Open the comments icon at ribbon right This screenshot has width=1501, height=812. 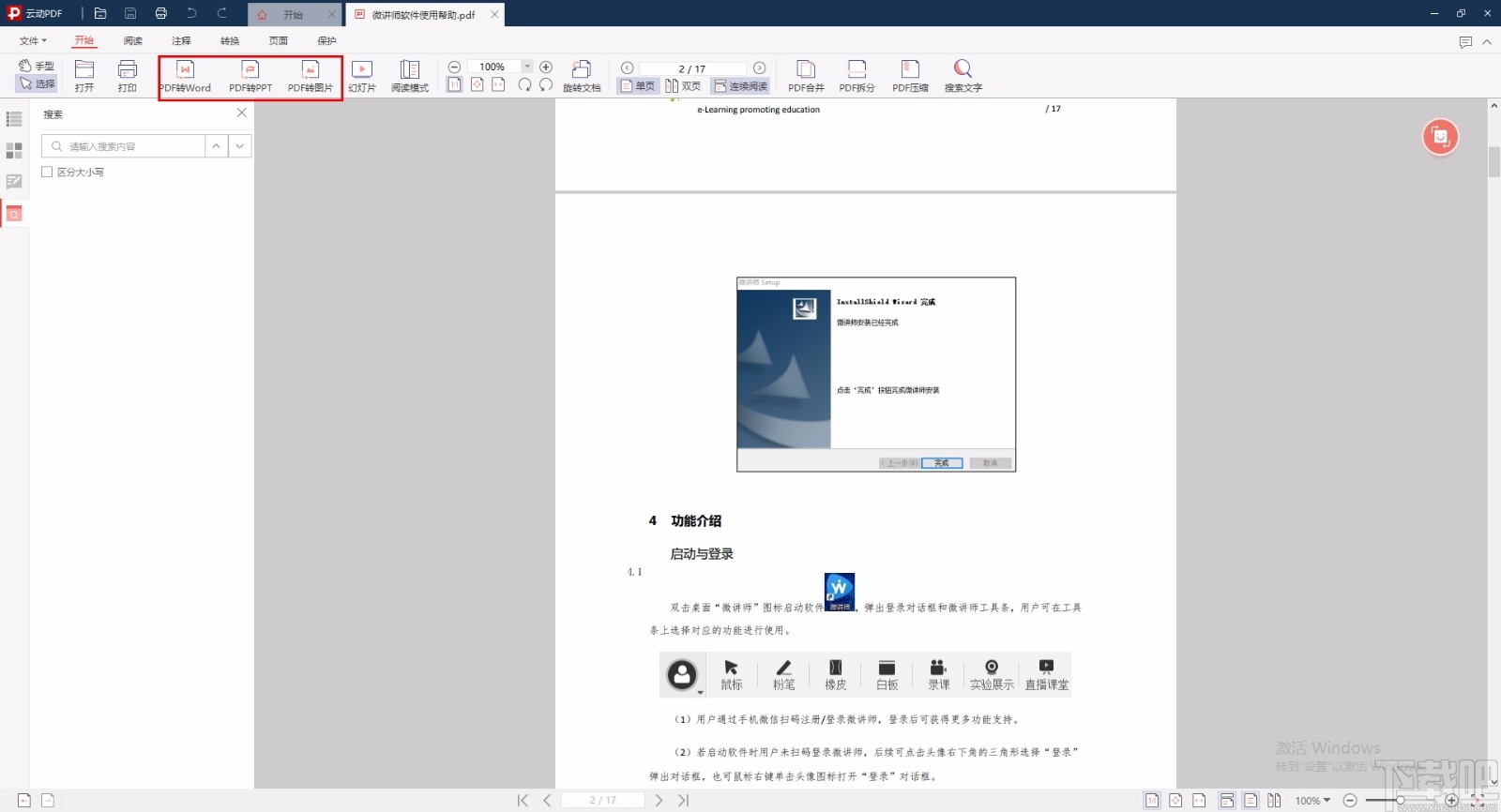(x=1465, y=42)
